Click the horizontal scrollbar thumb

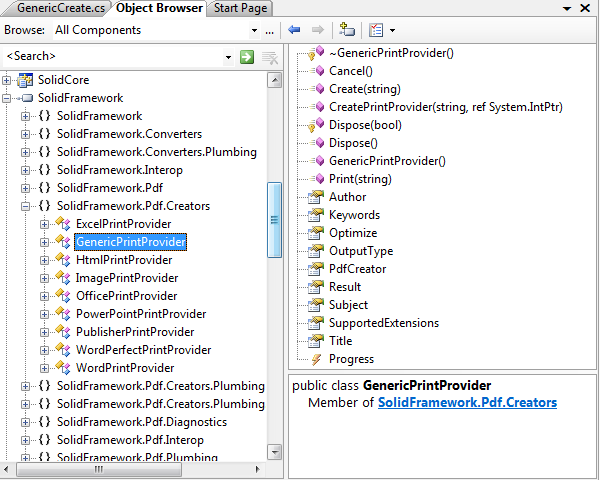[99, 469]
